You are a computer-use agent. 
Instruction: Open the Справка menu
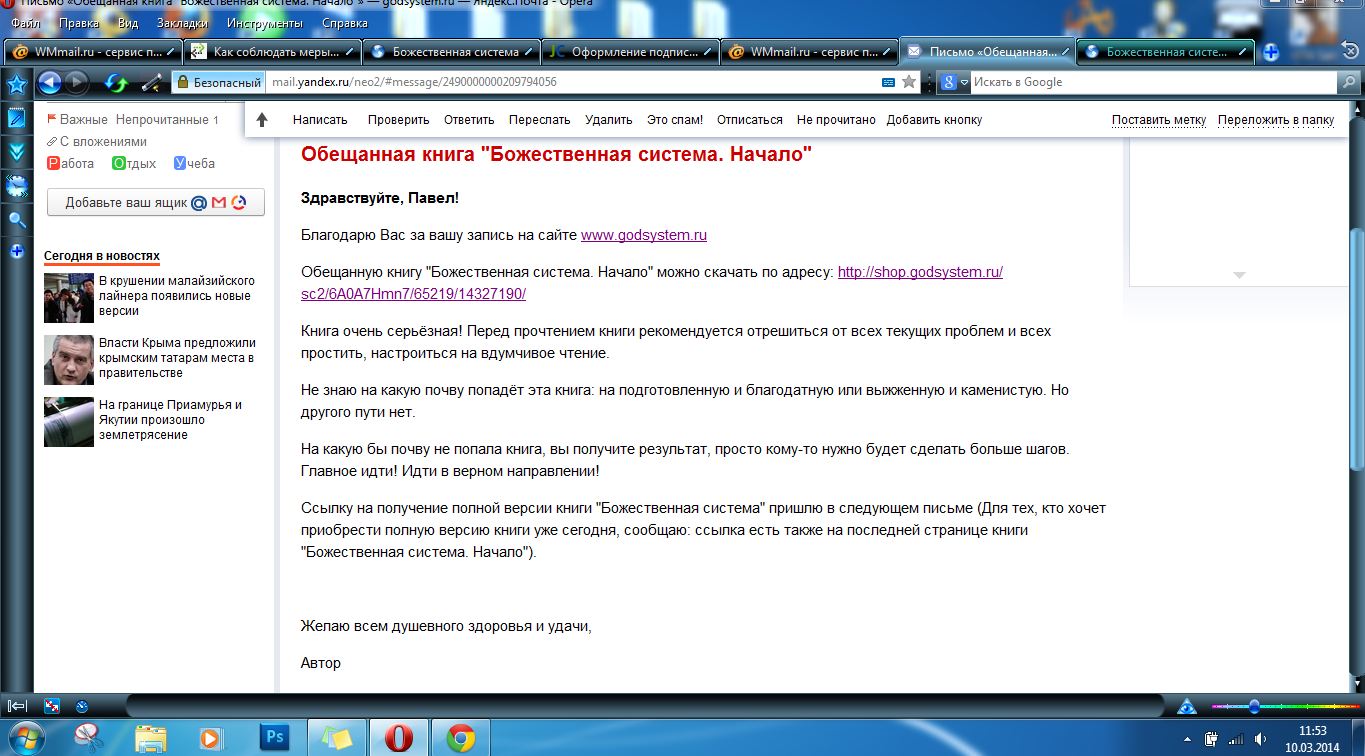tap(345, 23)
